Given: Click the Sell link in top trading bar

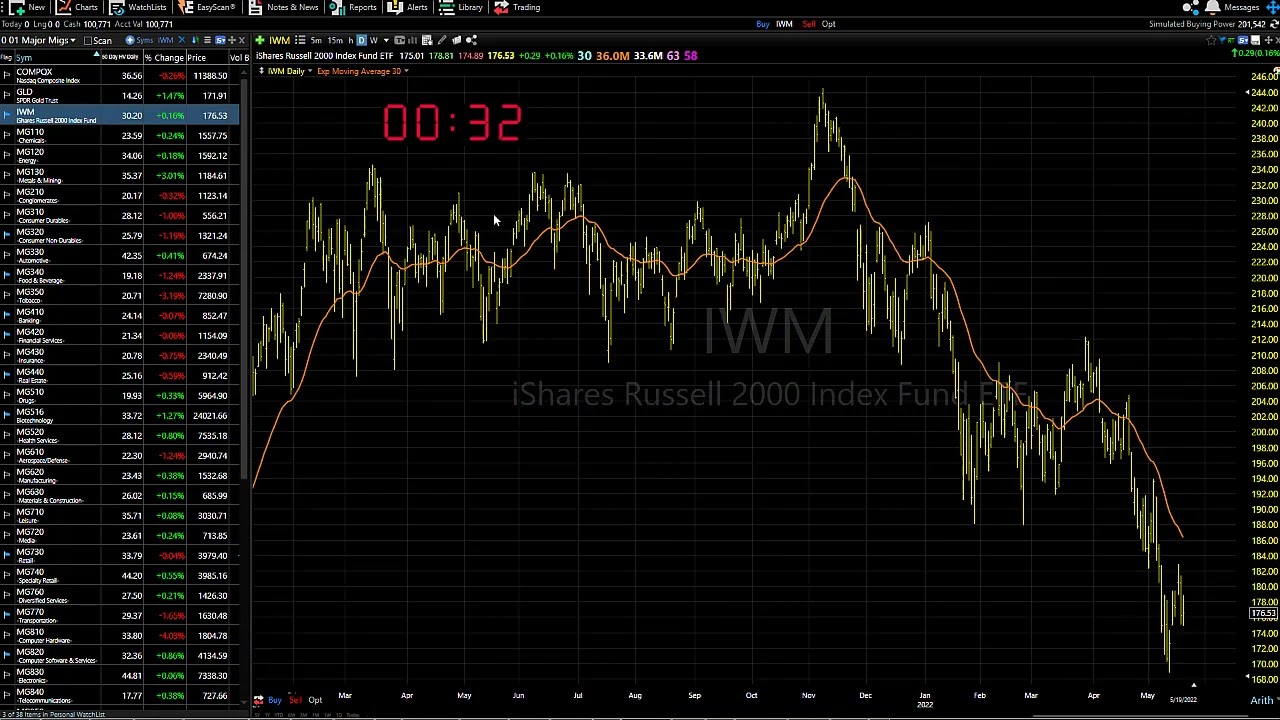Looking at the screenshot, I should 810,24.
